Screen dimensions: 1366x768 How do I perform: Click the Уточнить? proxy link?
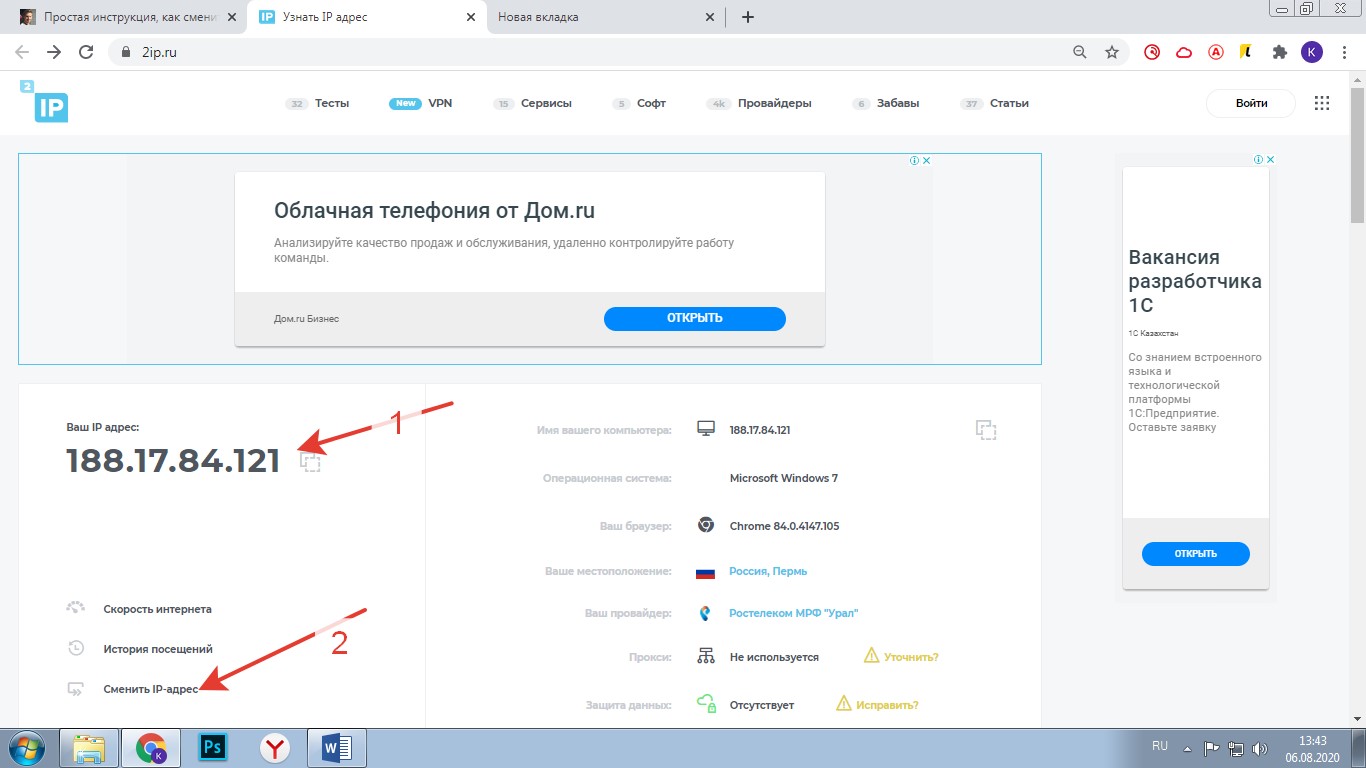tap(910, 657)
